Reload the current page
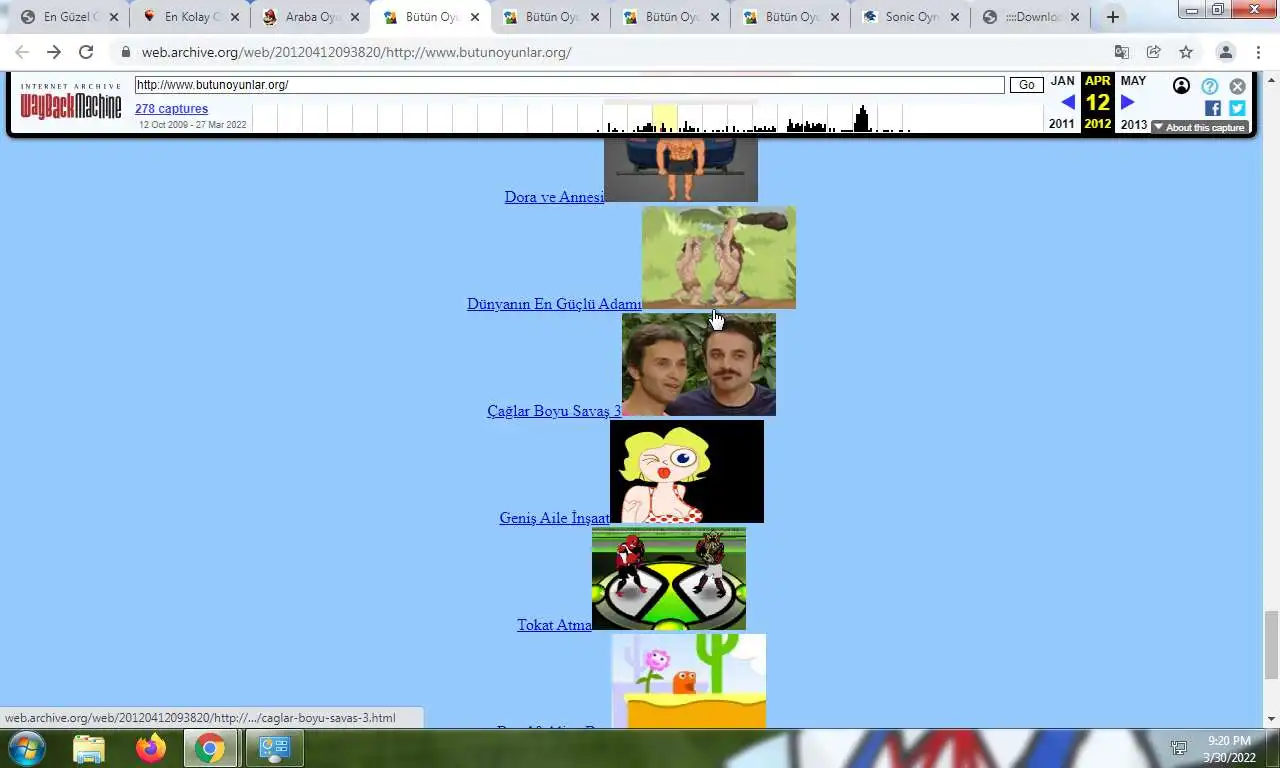The image size is (1280, 768). coord(86,52)
